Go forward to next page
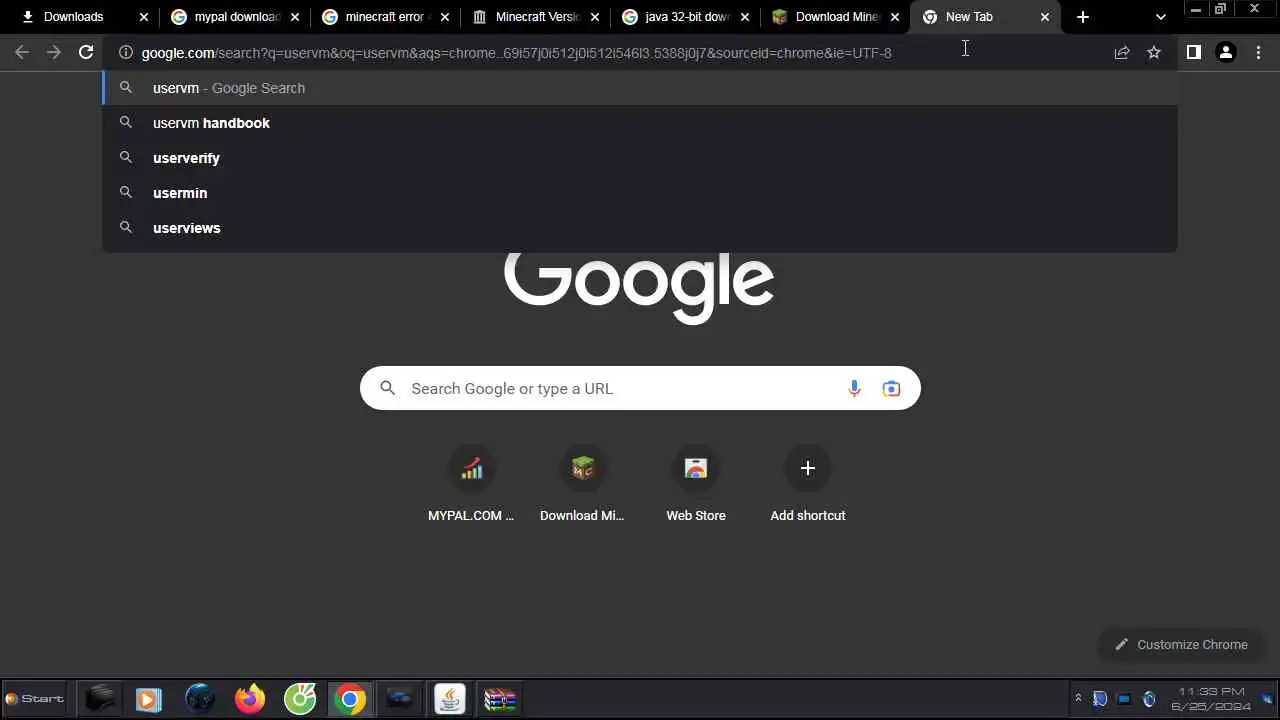Image resolution: width=1280 pixels, height=720 pixels. pos(54,52)
